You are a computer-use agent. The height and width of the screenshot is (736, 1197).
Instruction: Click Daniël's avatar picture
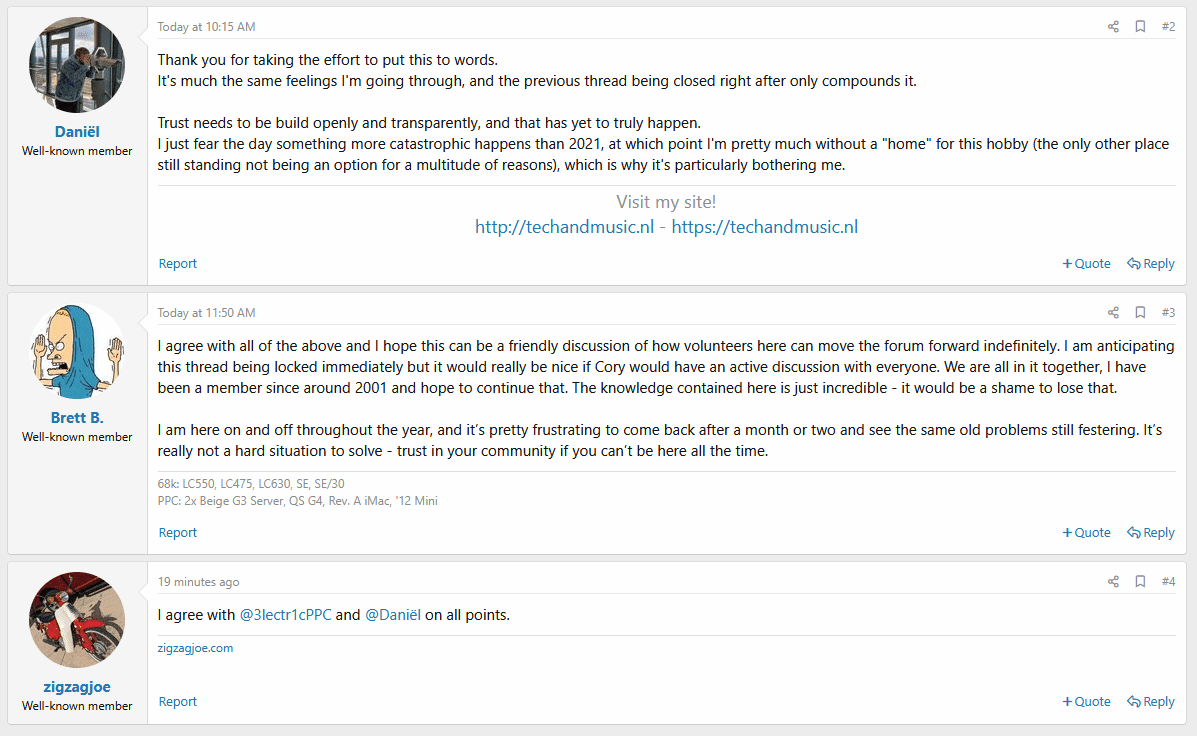(76, 64)
